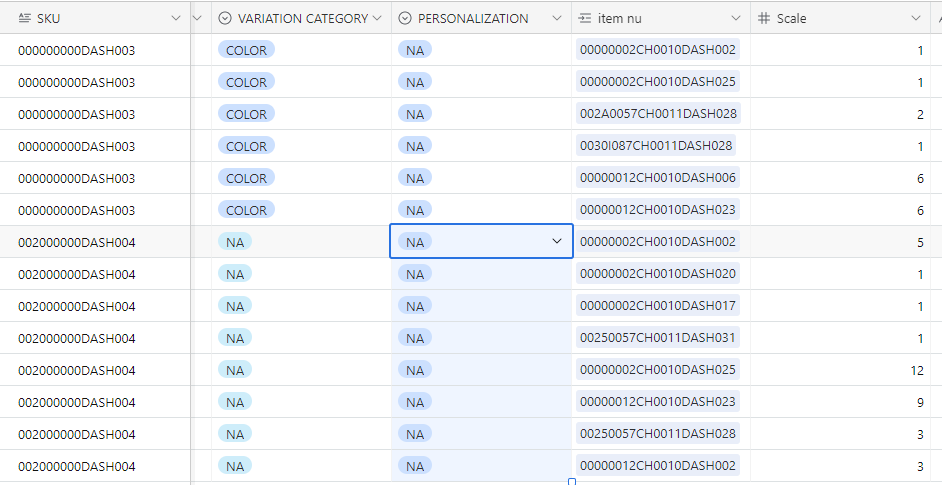Select the Scale column header
This screenshot has width=942, height=485.
tap(840, 18)
